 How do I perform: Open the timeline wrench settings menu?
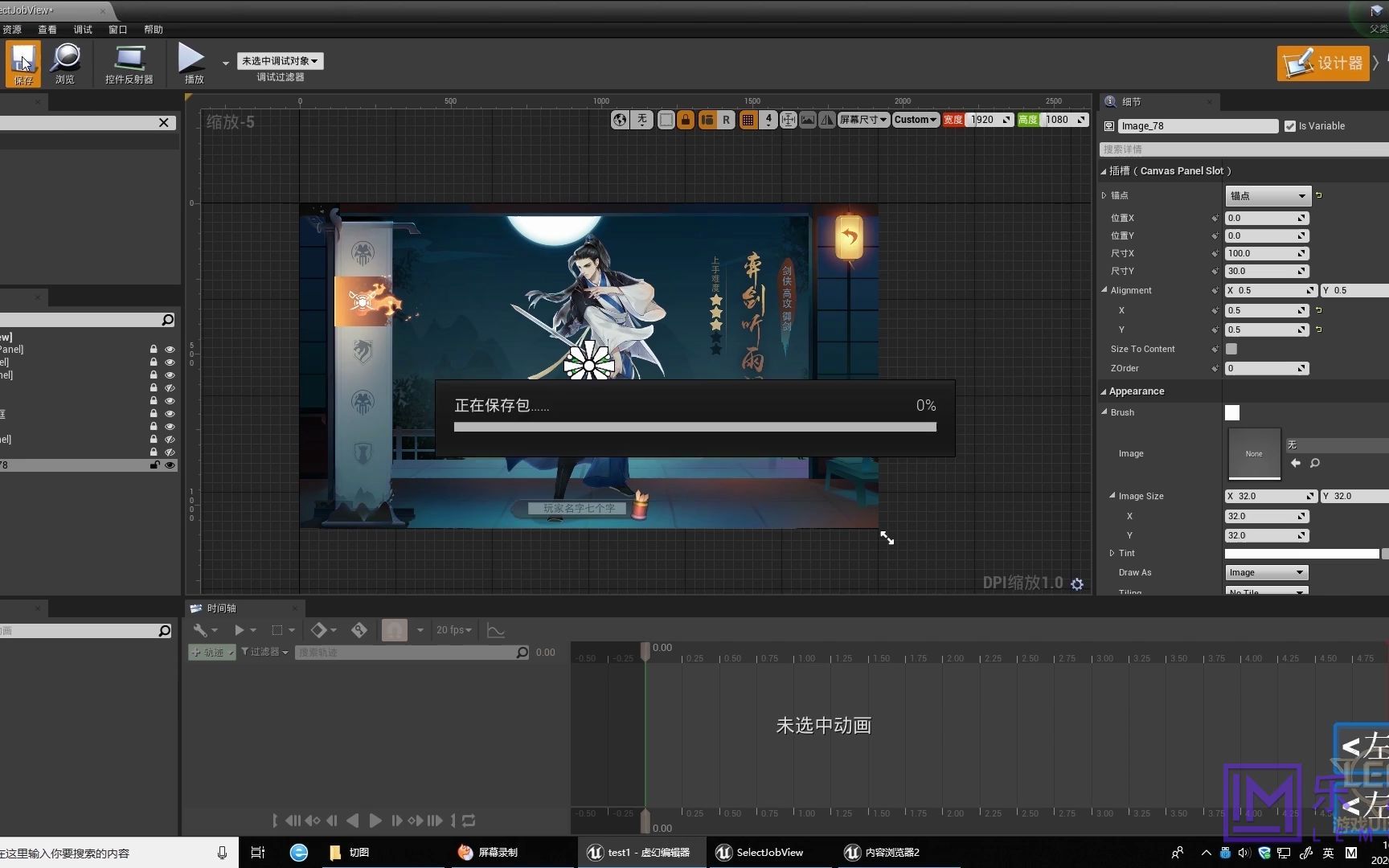(x=205, y=630)
